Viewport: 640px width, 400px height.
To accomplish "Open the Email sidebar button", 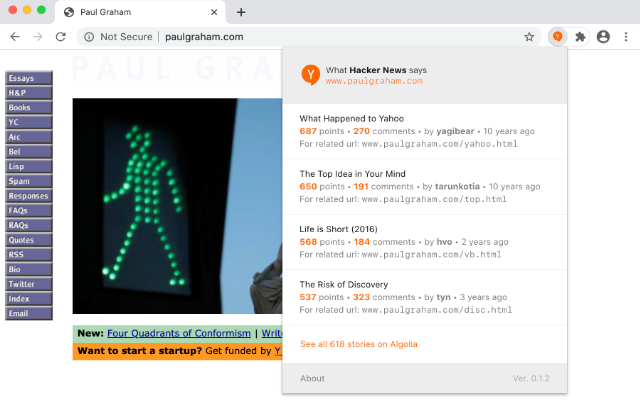I will [29, 313].
